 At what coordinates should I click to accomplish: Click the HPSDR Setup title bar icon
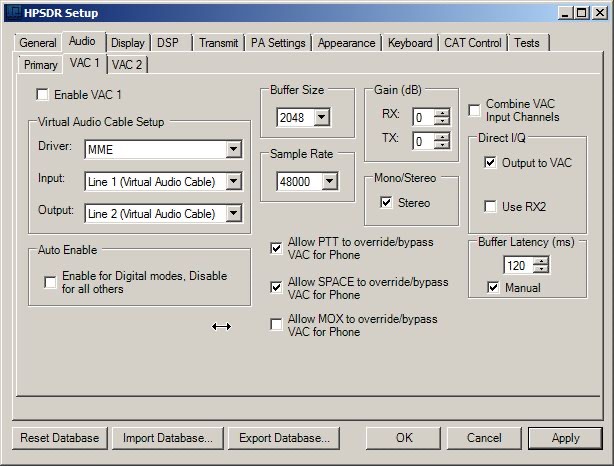point(14,13)
